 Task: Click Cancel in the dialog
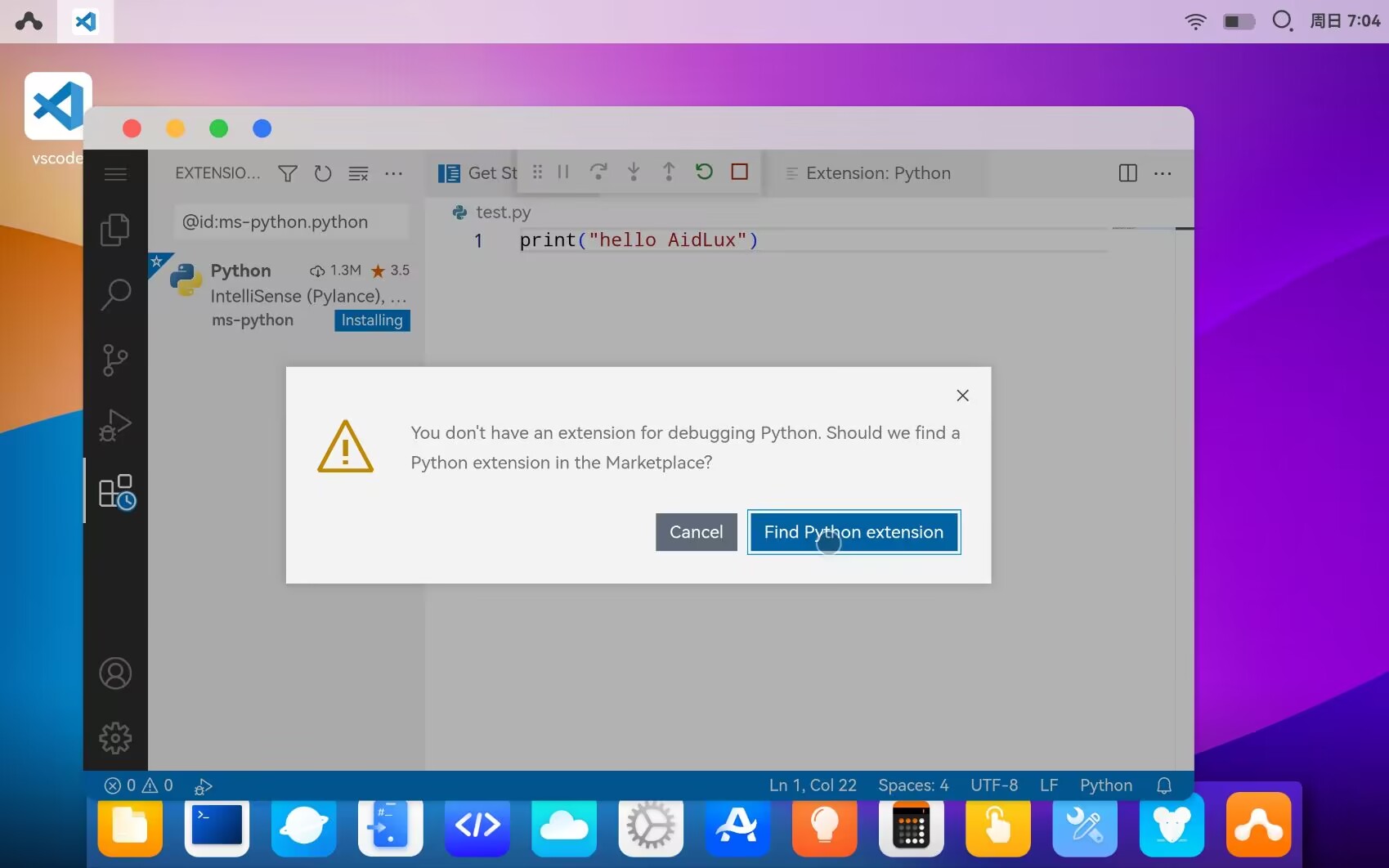[x=696, y=532]
